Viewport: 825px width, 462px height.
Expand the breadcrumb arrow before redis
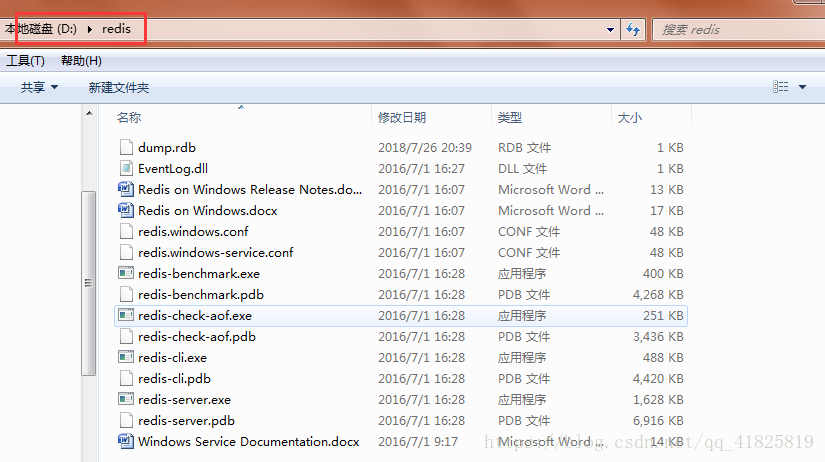[x=89, y=29]
